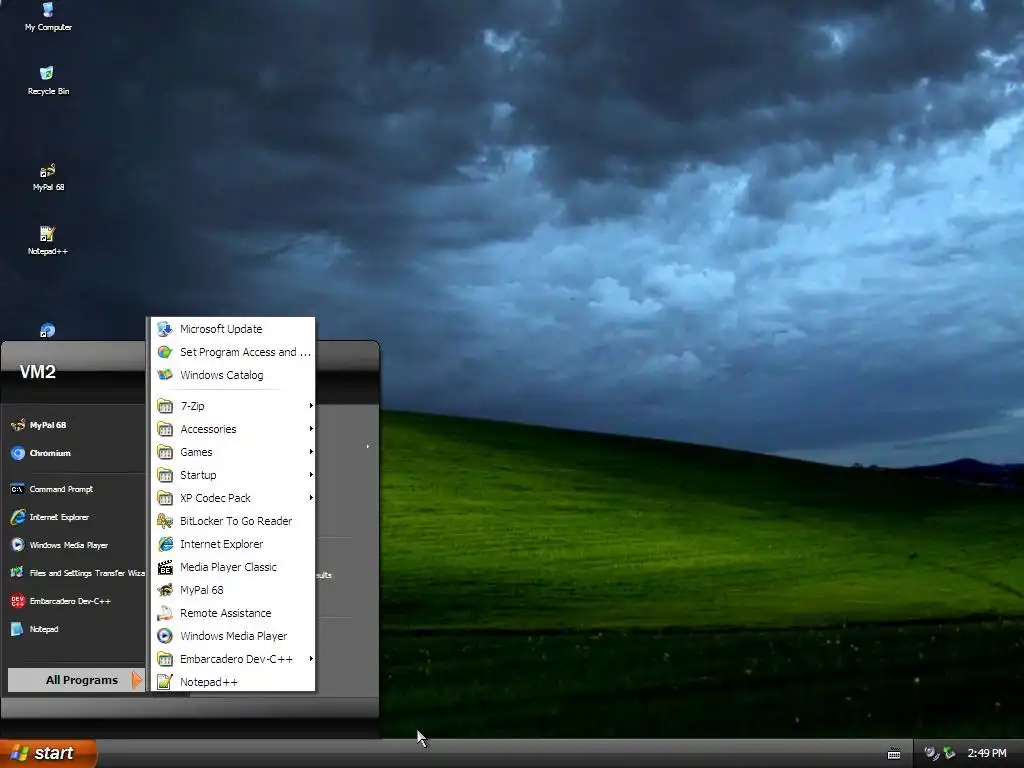The width and height of the screenshot is (1024, 768).
Task: Click the Set Program Access icon
Action: (165, 352)
